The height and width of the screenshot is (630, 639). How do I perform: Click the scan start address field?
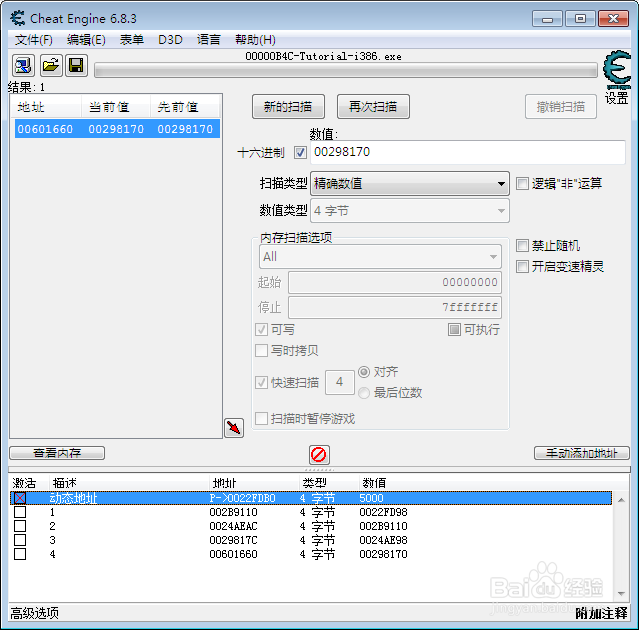394,282
